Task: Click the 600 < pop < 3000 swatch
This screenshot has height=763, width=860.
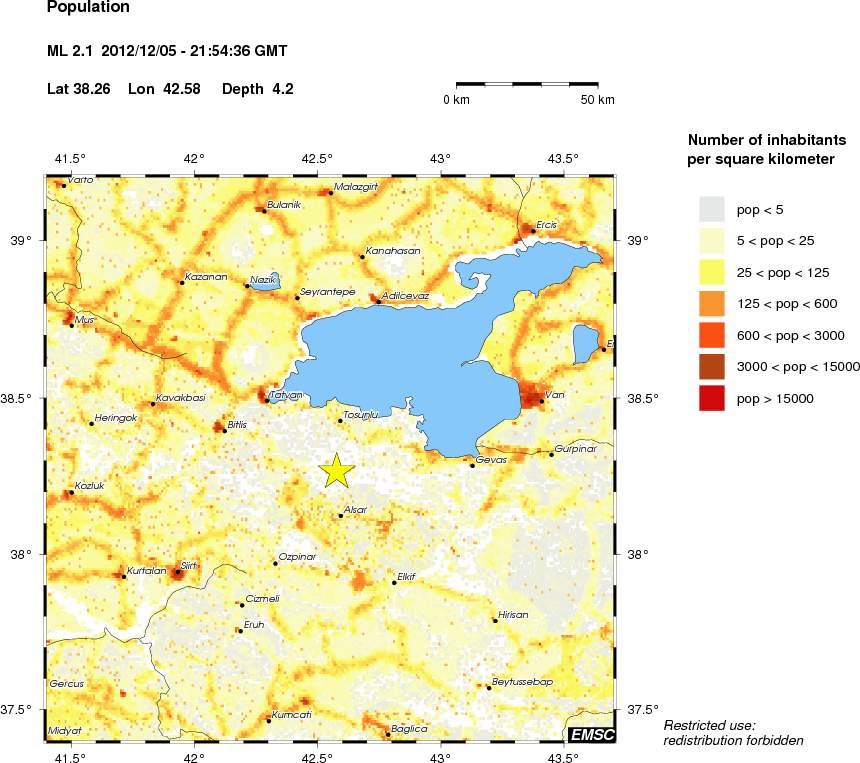Action: [x=711, y=335]
